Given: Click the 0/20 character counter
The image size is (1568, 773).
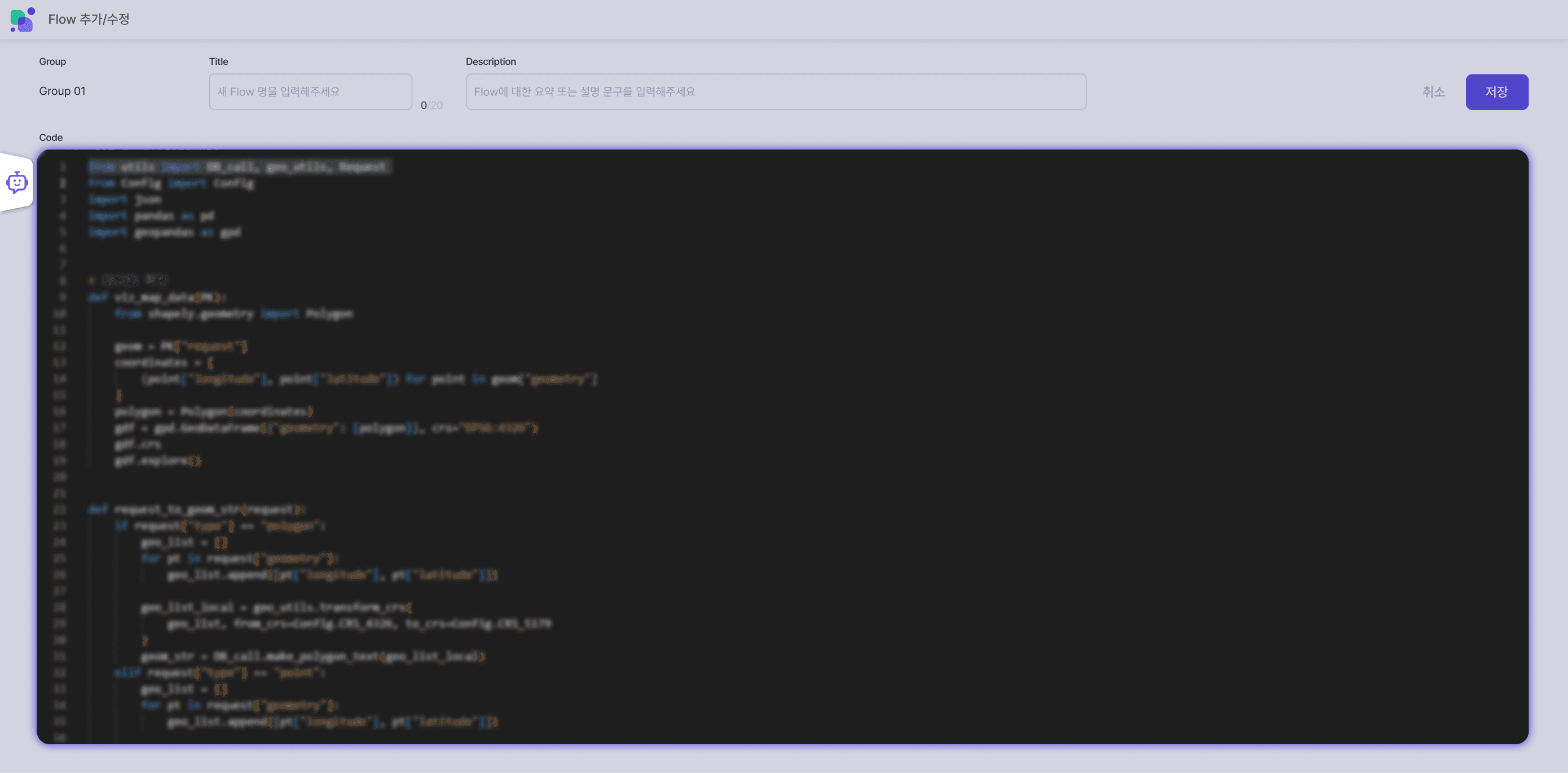Looking at the screenshot, I should pyautogui.click(x=431, y=106).
